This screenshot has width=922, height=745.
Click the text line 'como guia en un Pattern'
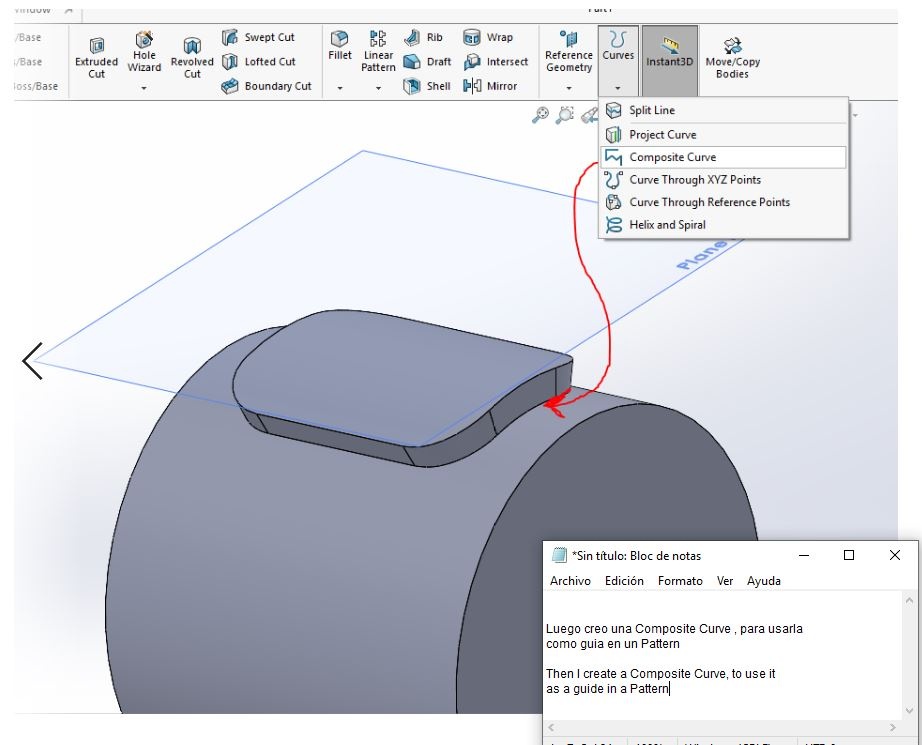point(613,644)
